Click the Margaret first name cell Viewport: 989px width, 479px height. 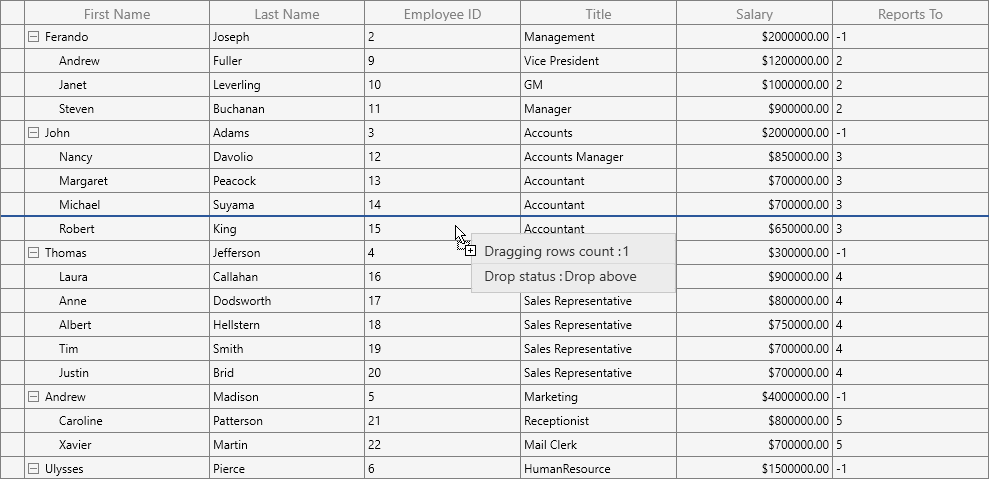(117, 181)
